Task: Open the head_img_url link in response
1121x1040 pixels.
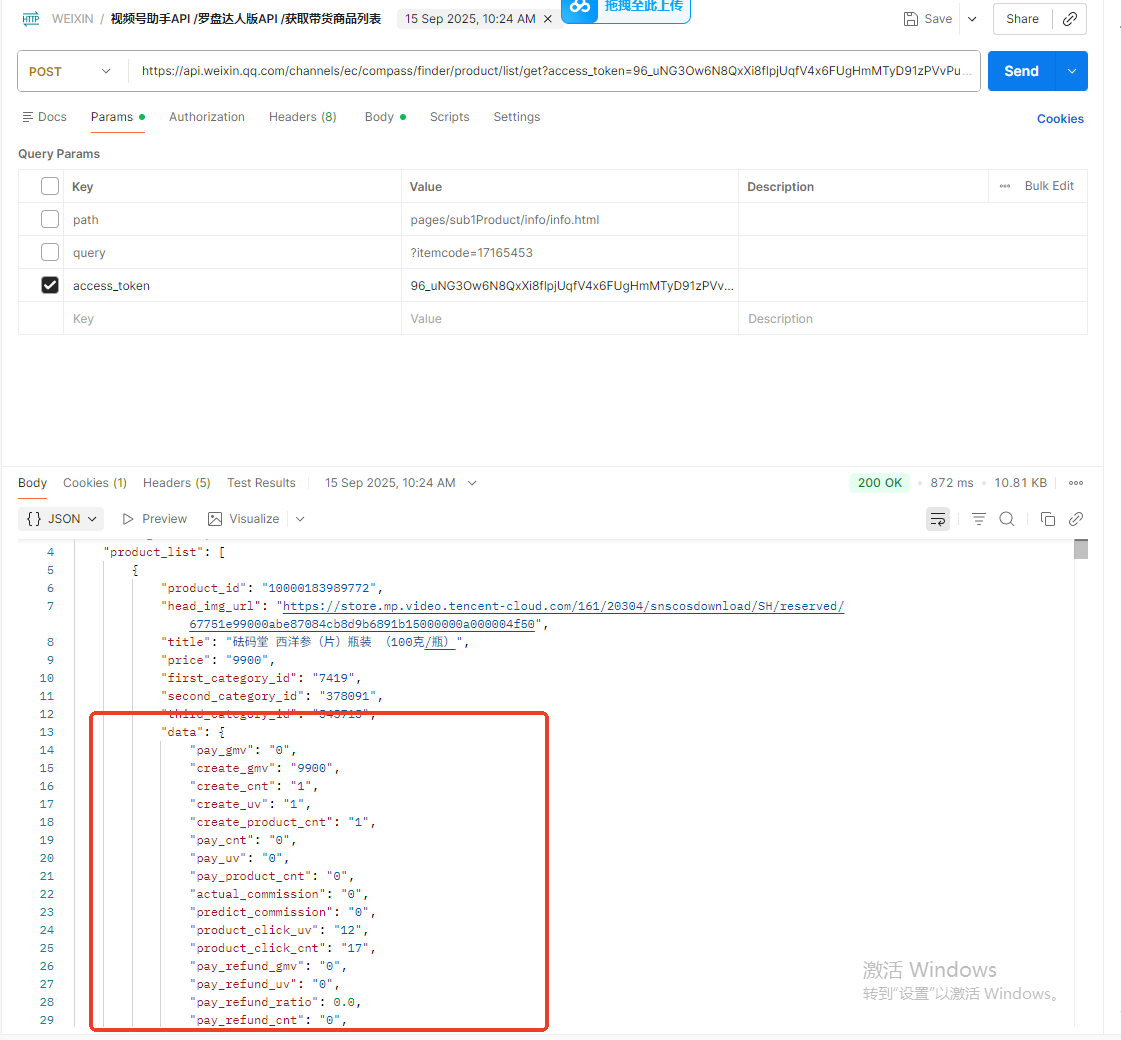Action: pyautogui.click(x=563, y=606)
